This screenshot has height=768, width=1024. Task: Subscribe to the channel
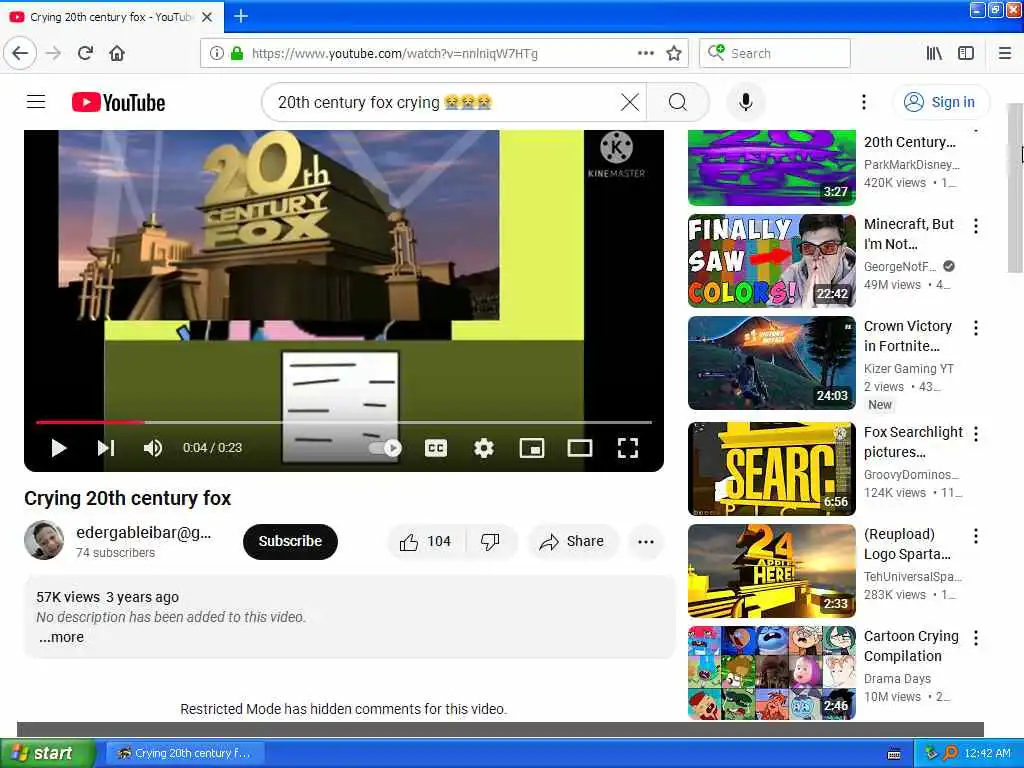pyautogui.click(x=290, y=541)
